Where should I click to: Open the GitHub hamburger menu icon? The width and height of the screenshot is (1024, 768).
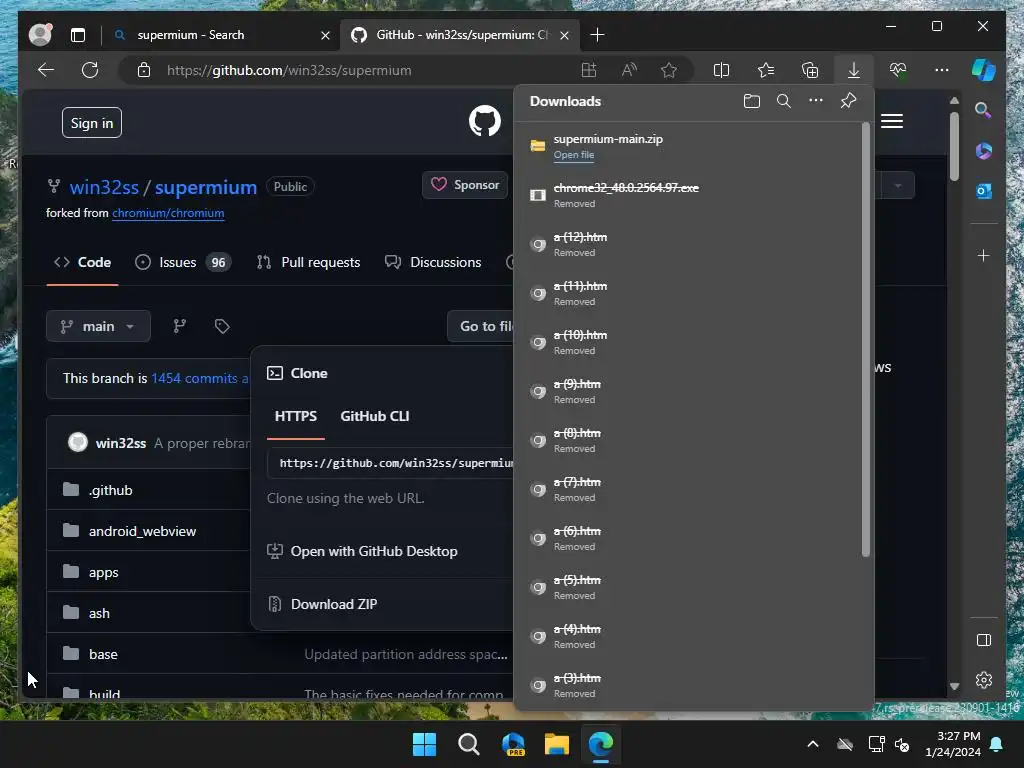891,121
